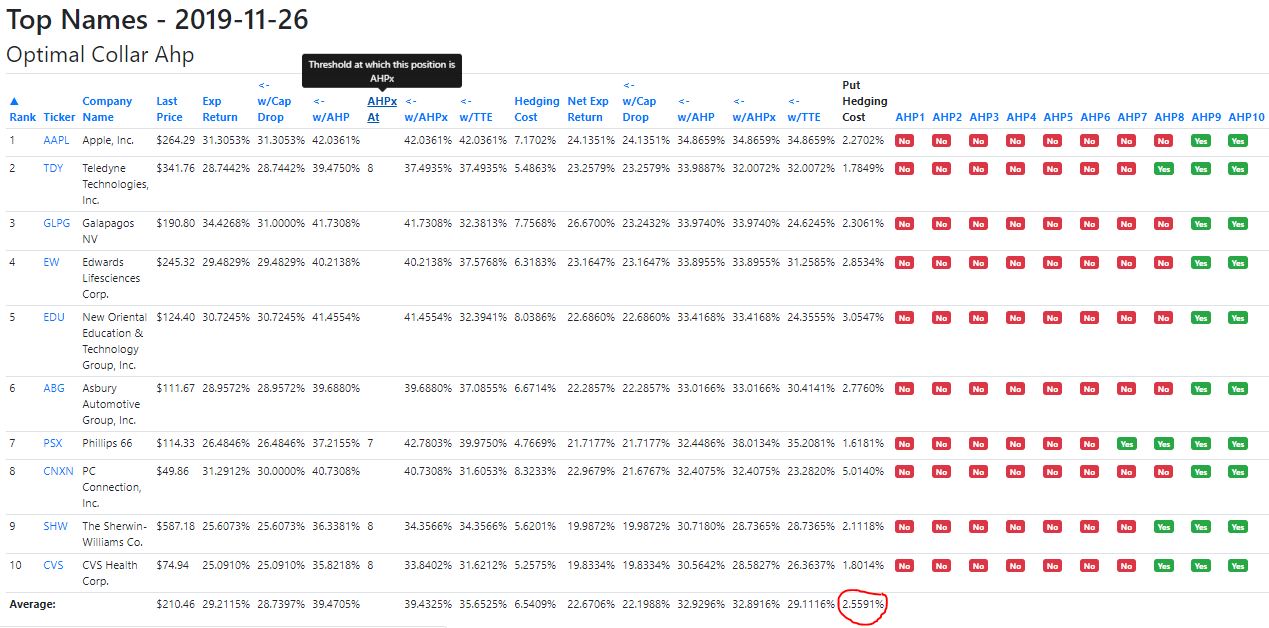Sort by AHP1 column header
The height and width of the screenshot is (628, 1269).
click(910, 117)
